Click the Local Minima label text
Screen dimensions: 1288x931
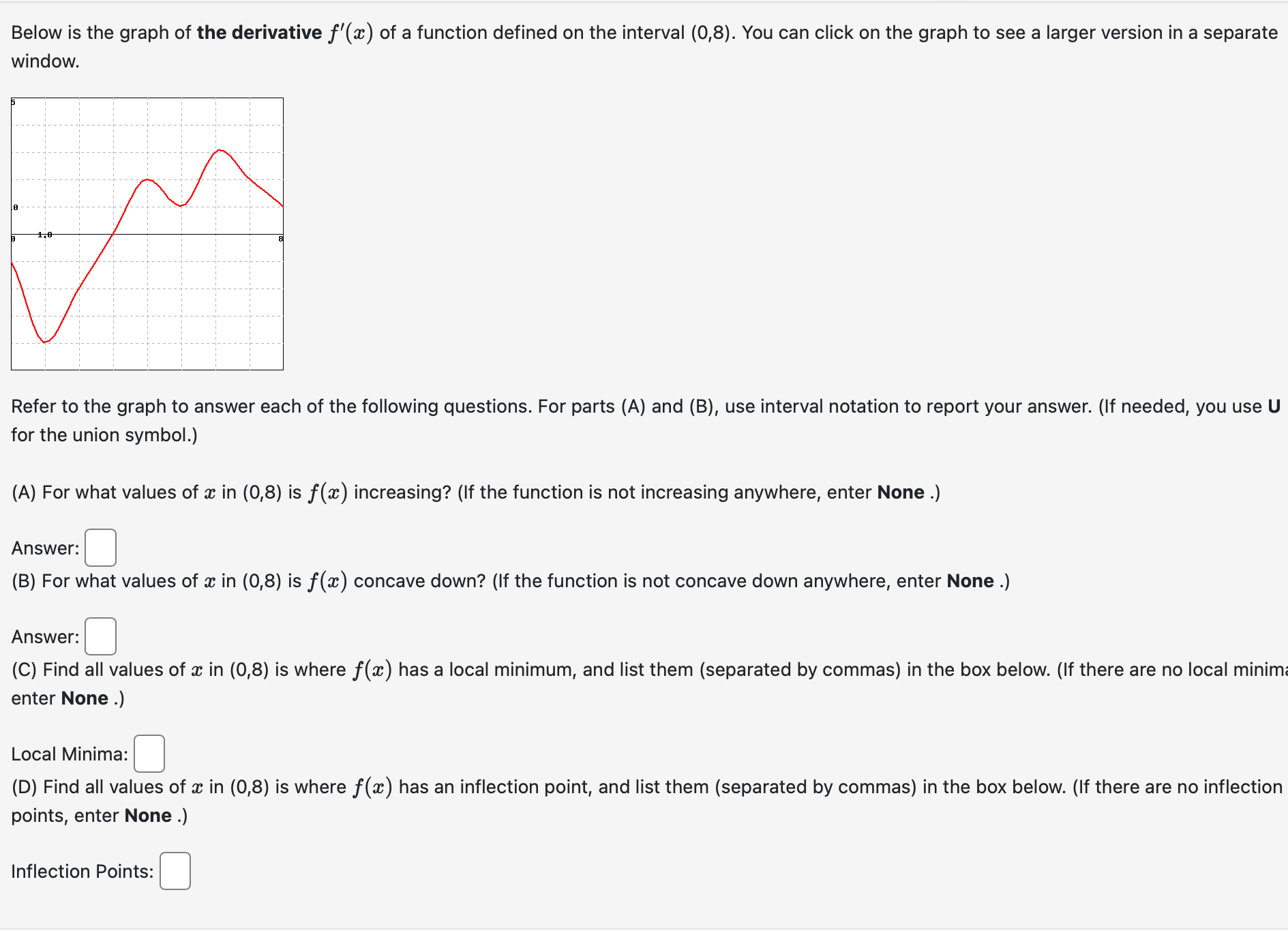[x=68, y=753]
